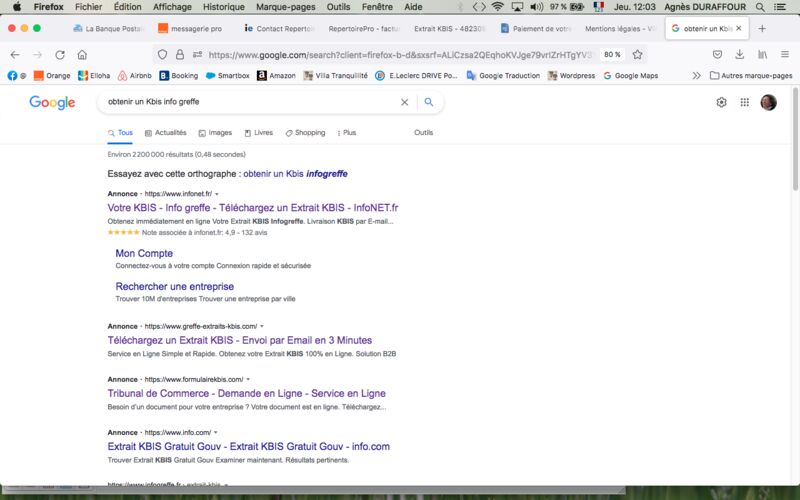The width and height of the screenshot is (800, 500).
Task: Open Téléchargez un Extrait KBIS result
Action: point(240,340)
